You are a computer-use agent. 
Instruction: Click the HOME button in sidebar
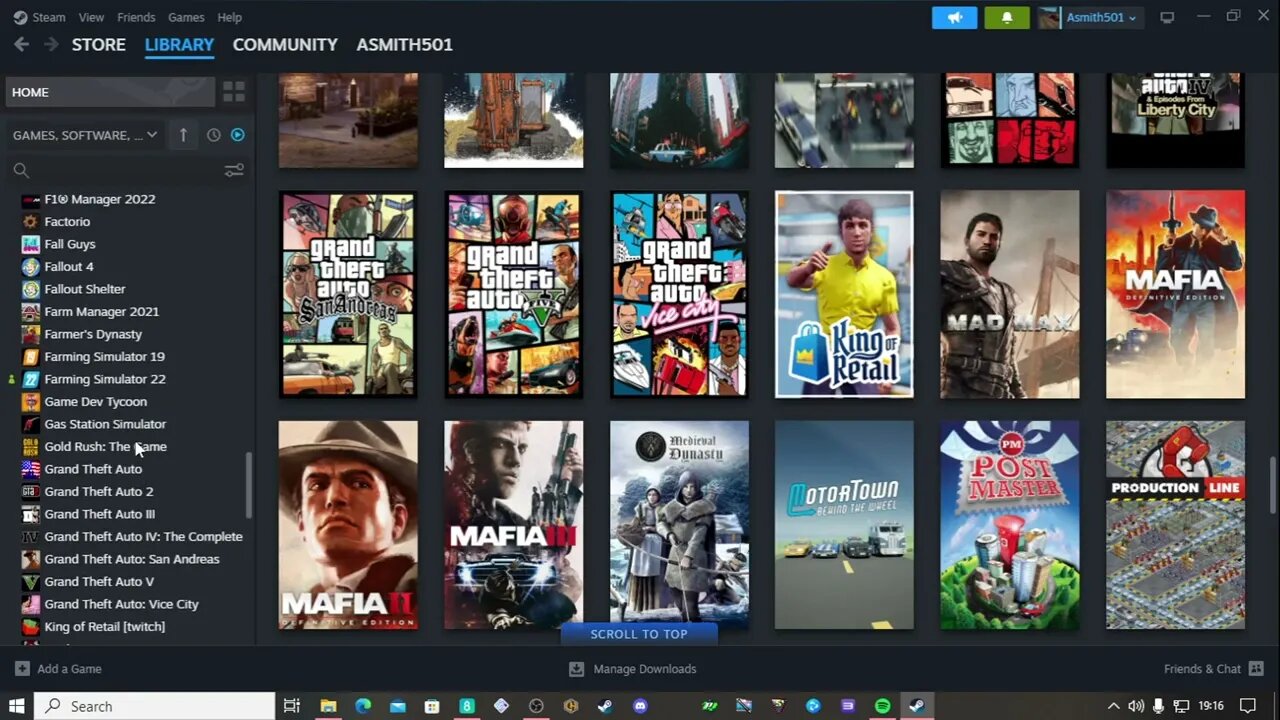click(110, 92)
